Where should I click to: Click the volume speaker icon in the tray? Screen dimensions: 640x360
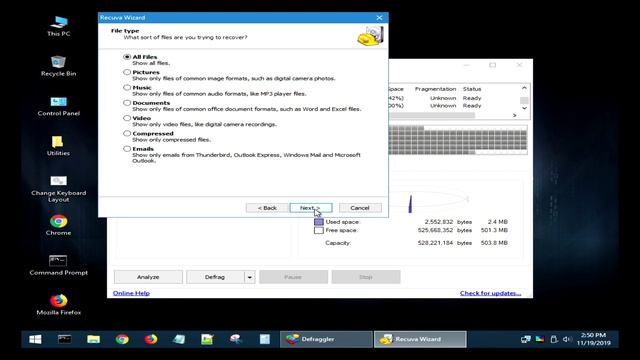point(567,339)
